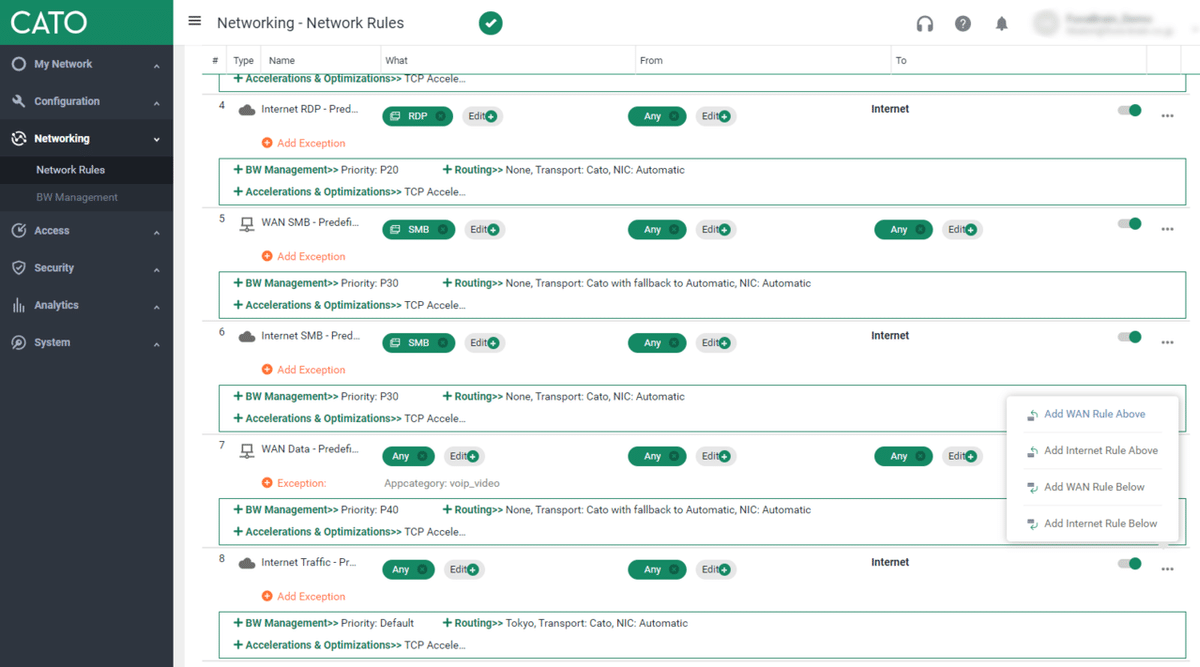
Task: Choose Add Internet Rule Below
Action: pyautogui.click(x=1100, y=523)
